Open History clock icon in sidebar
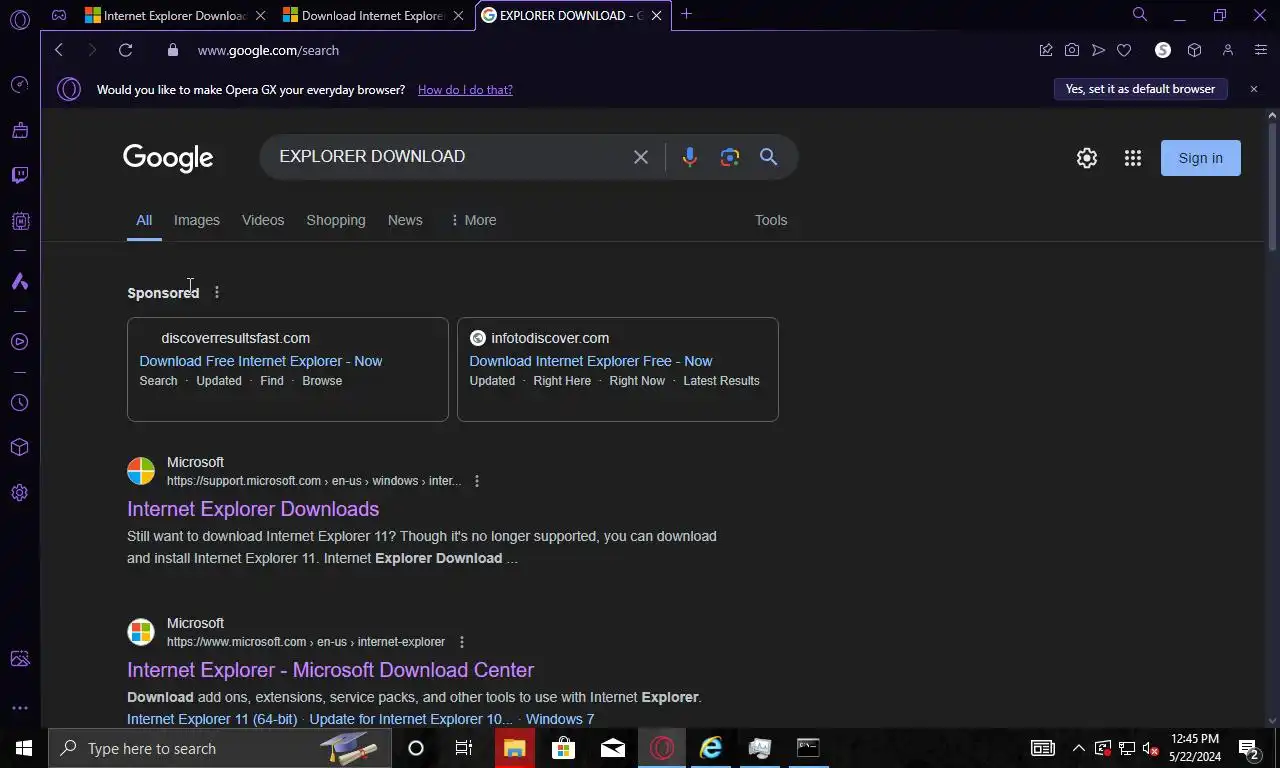This screenshot has width=1280, height=768. pos(19,403)
